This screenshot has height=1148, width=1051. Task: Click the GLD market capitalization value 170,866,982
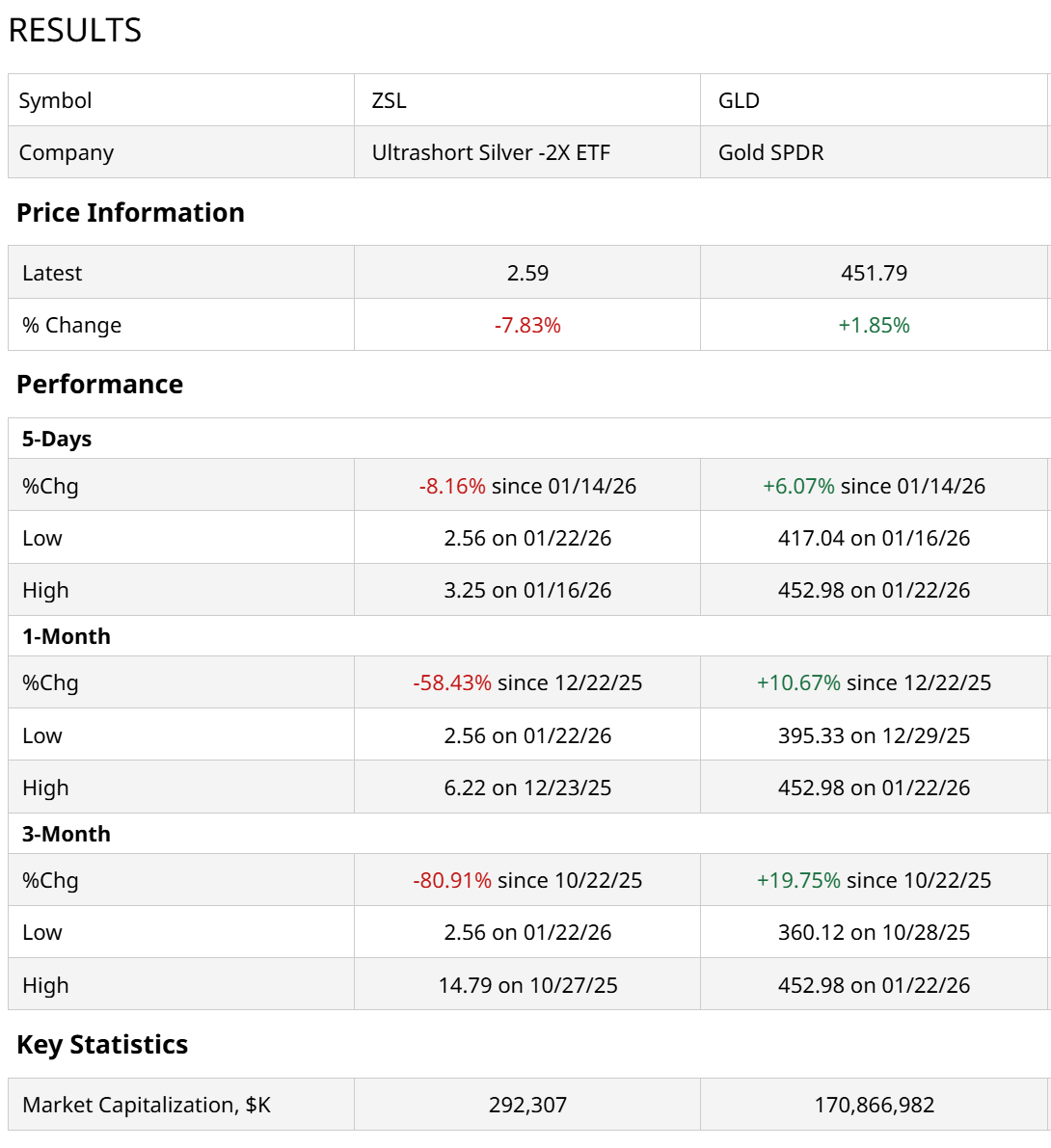pos(874,1105)
